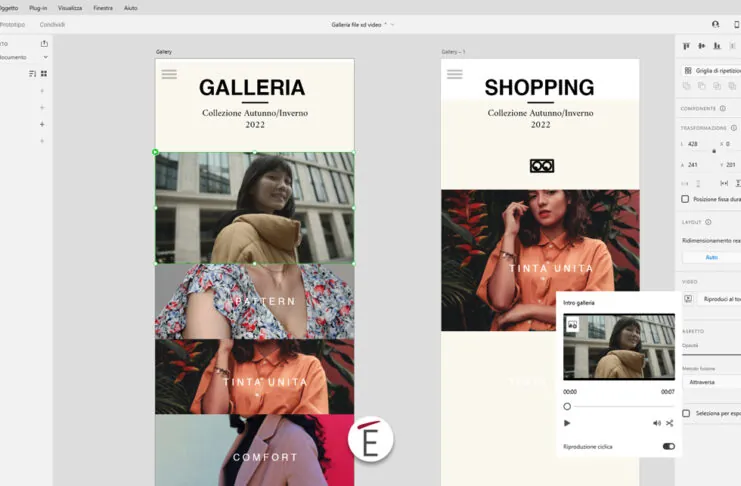Switch to Condividi mode tab
The height and width of the screenshot is (486, 741).
point(52,25)
